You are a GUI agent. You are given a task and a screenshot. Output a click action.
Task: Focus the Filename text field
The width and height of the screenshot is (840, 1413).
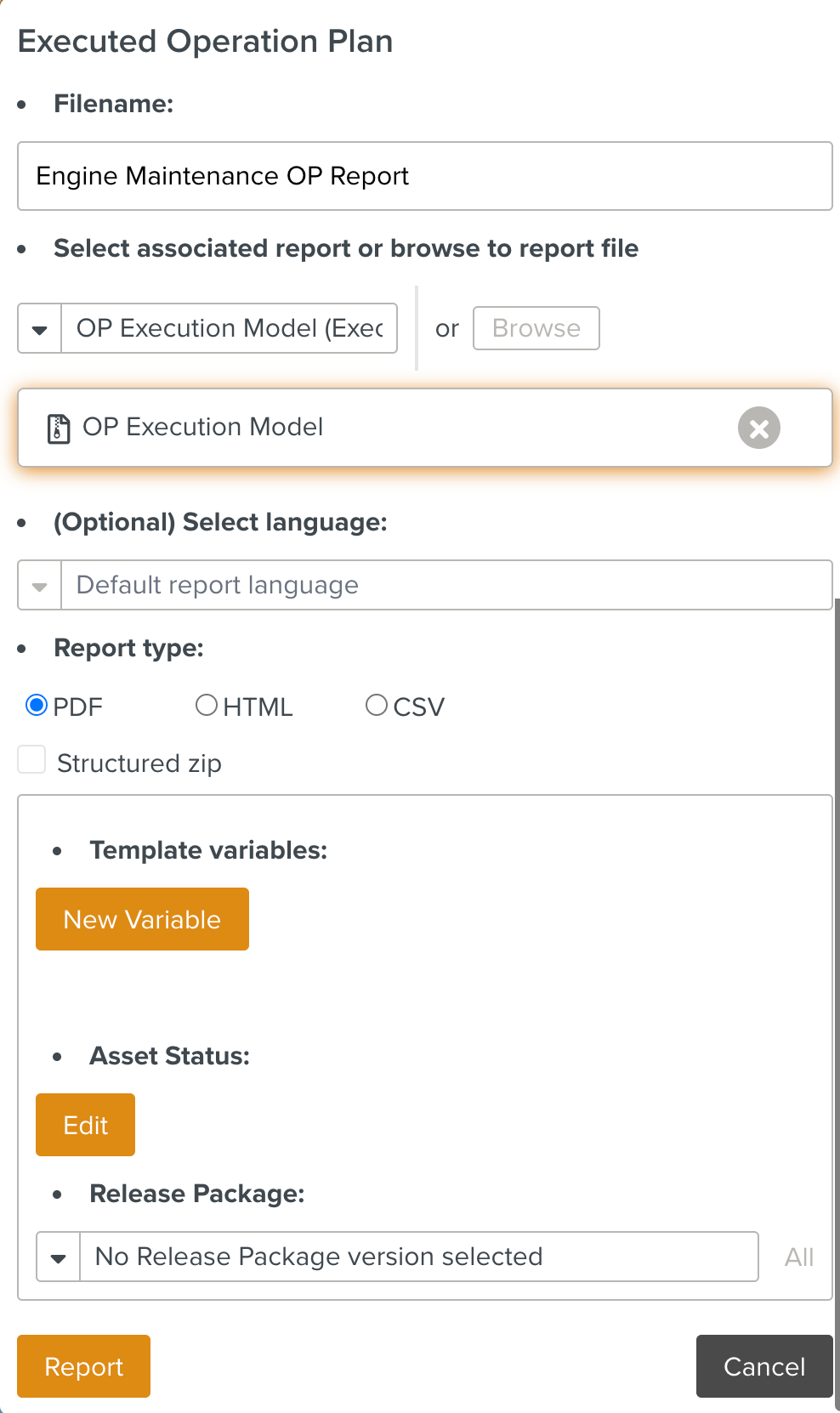pos(424,176)
